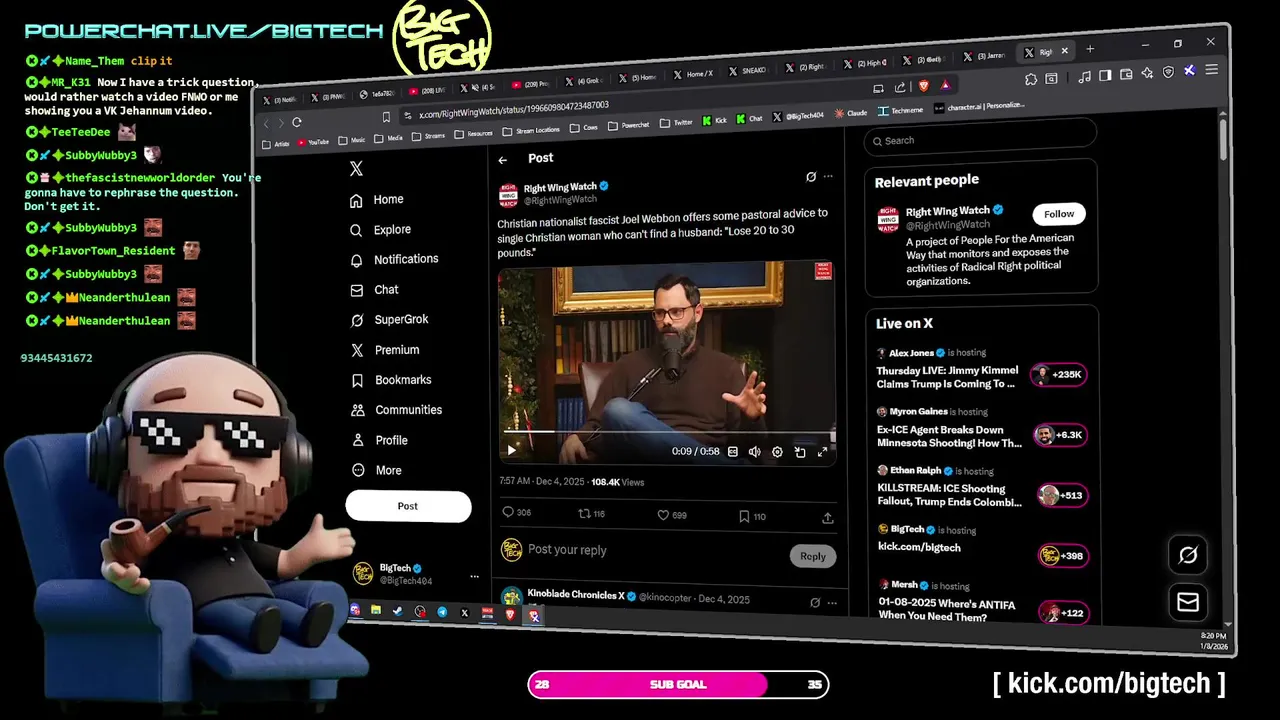Switch to the Home / X browser tab

click(x=691, y=74)
